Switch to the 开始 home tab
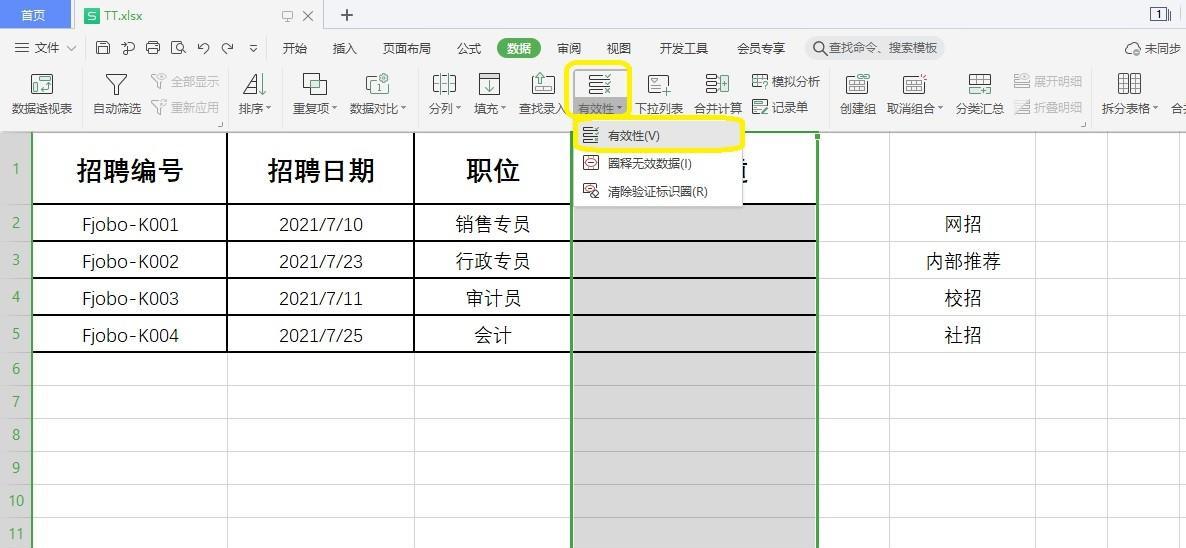This screenshot has height=548, width=1186. 294,48
